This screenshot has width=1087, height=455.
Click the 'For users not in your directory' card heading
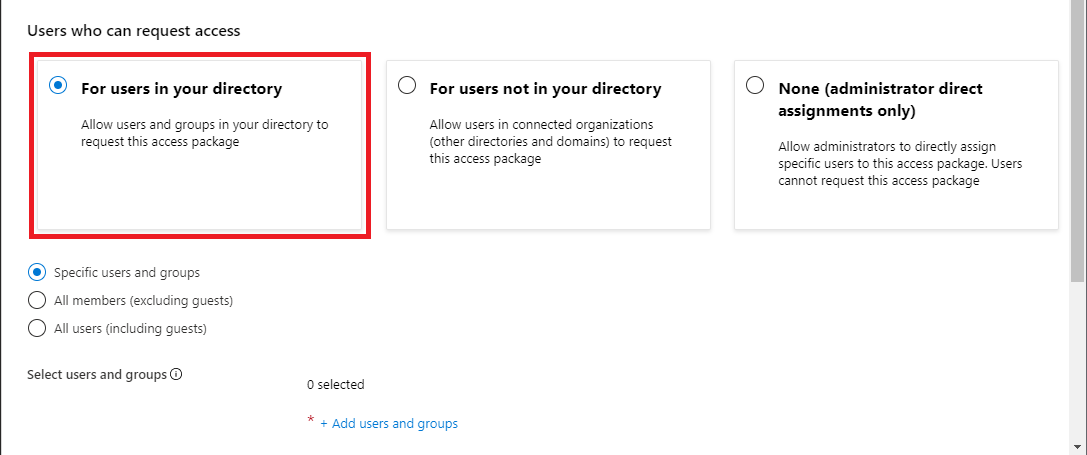545,89
